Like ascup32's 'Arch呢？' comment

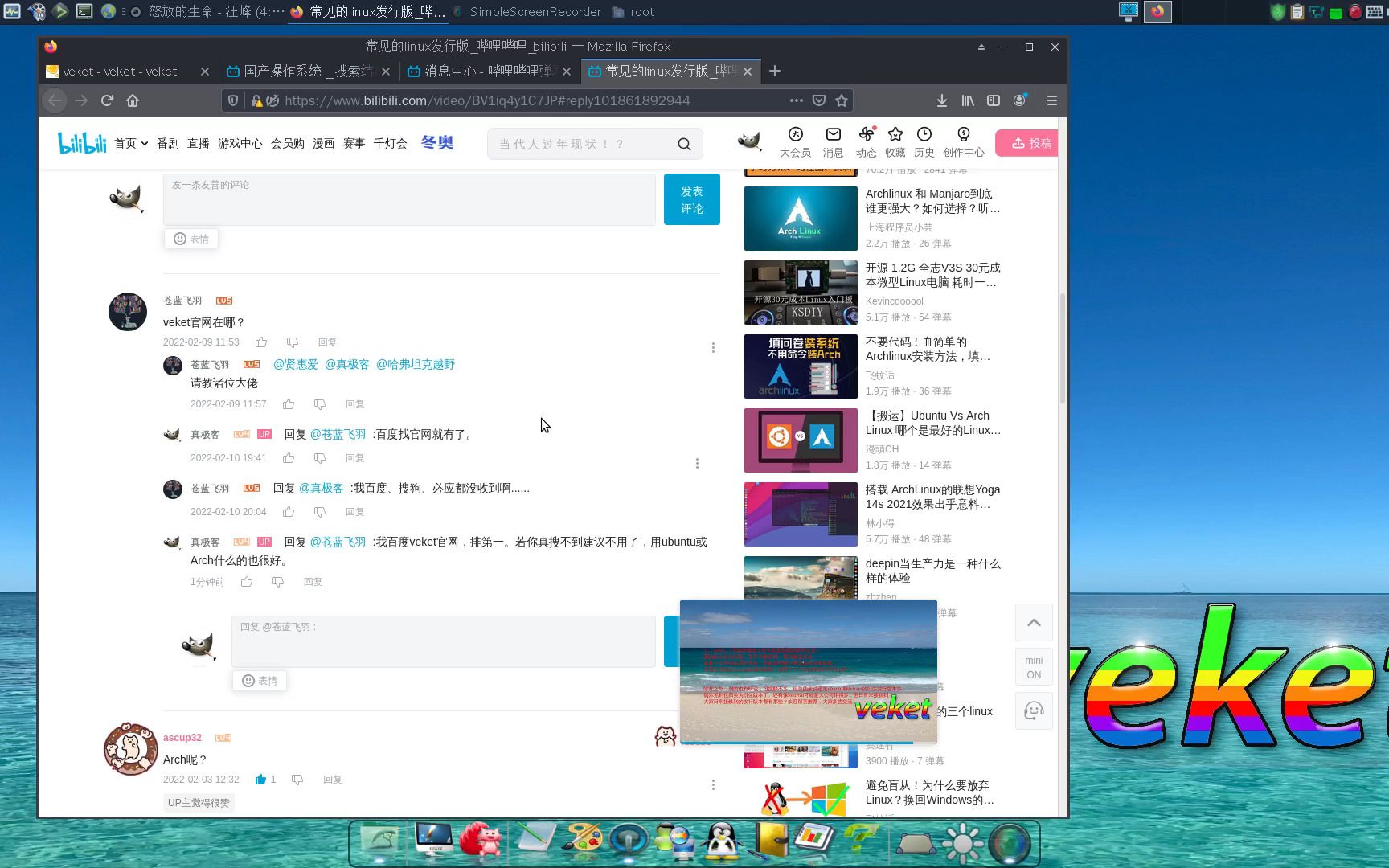coord(260,780)
